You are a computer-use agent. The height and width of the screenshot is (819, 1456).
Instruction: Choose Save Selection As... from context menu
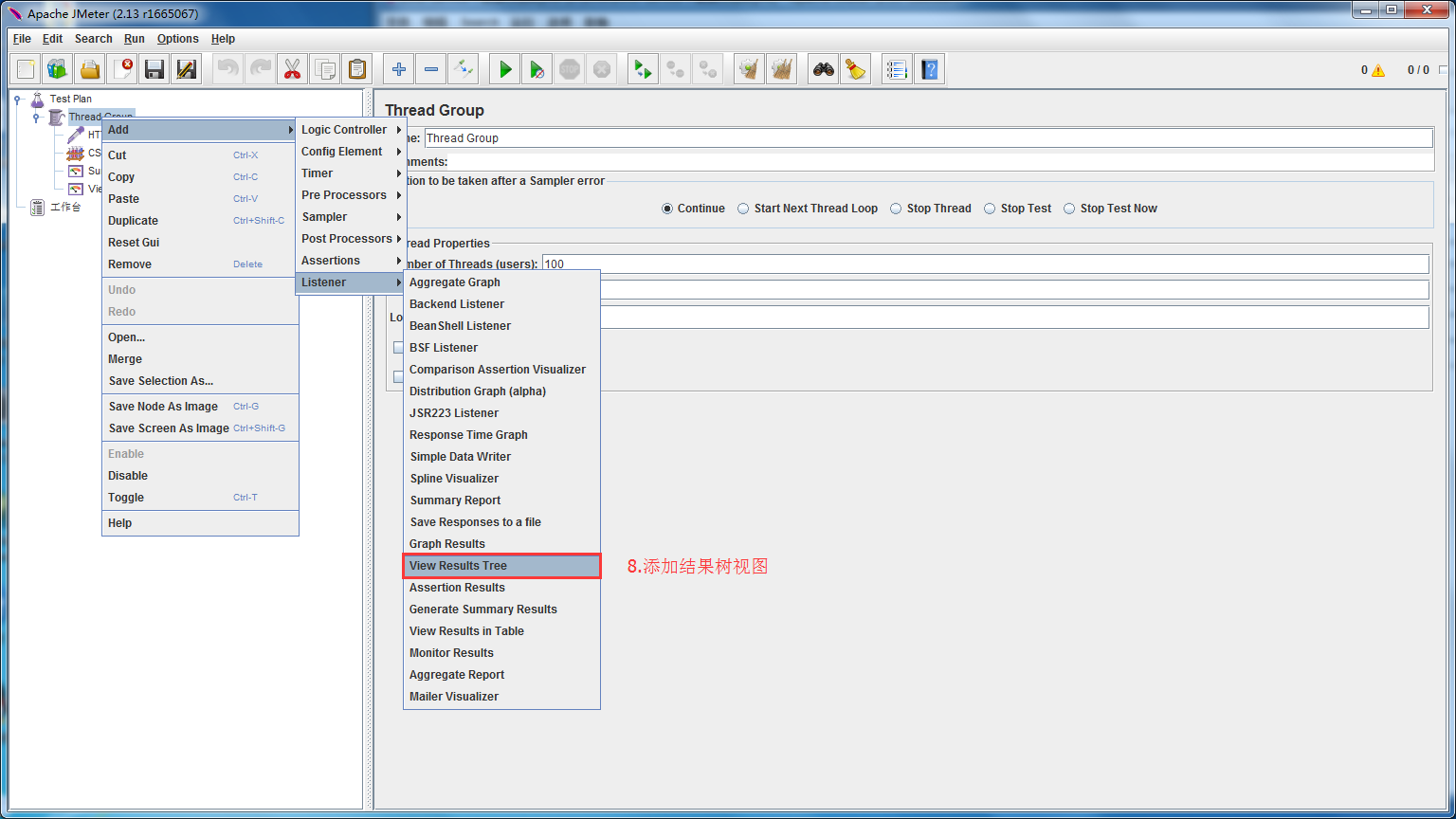200,381
